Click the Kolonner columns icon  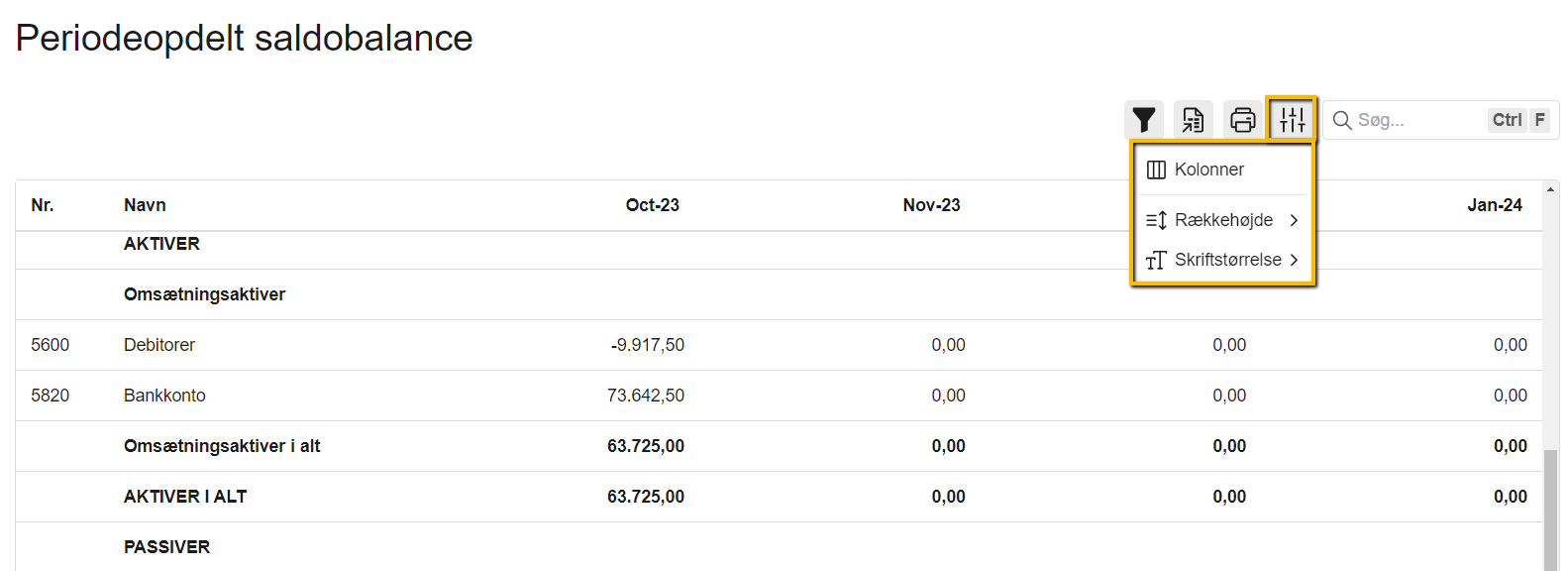click(1156, 170)
